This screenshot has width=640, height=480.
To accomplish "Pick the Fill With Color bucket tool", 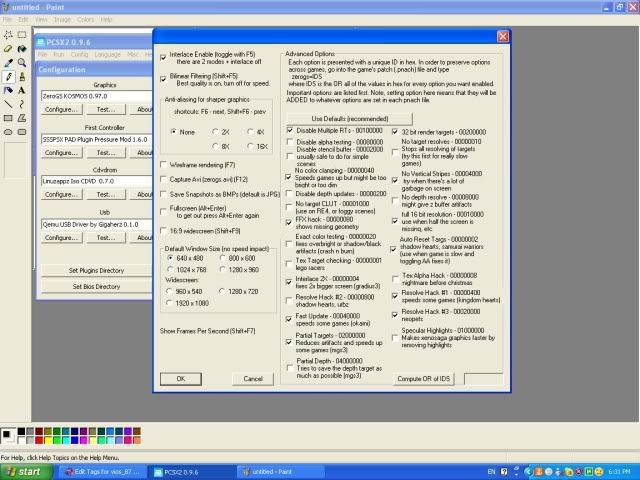I will (x=22, y=49).
